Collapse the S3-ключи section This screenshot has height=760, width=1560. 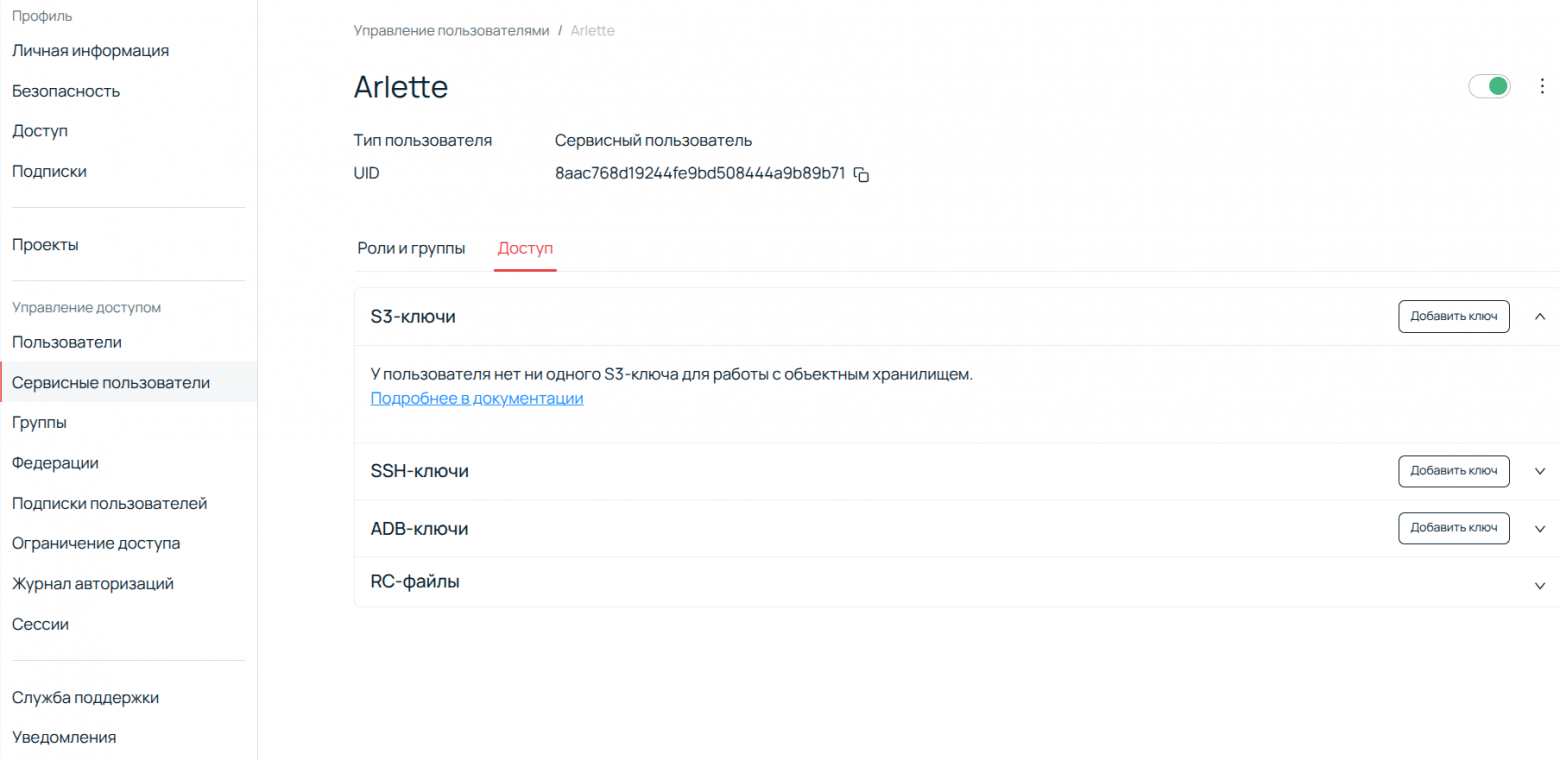[1540, 316]
